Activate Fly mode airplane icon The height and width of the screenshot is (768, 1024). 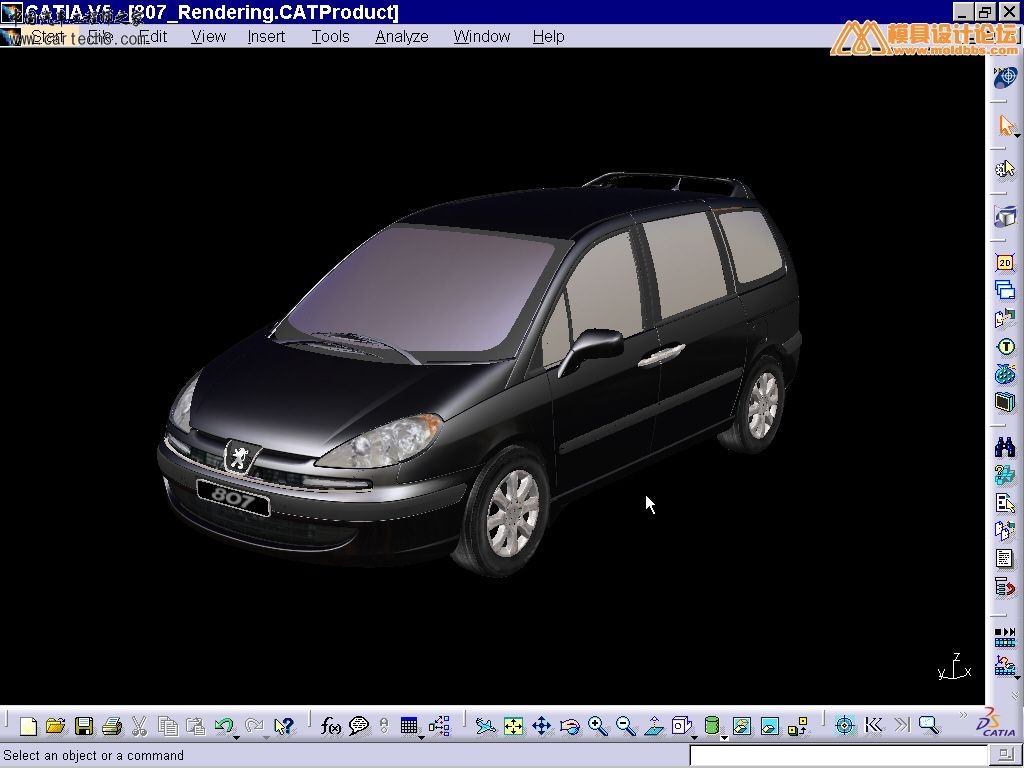point(485,726)
